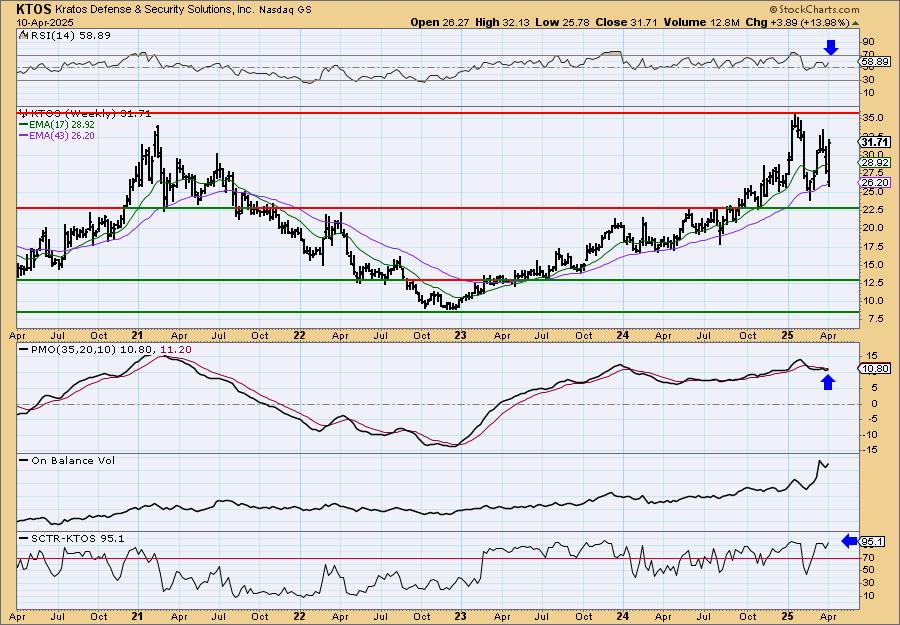Click the 7.5 price axis label
900x625 pixels.
[875, 319]
